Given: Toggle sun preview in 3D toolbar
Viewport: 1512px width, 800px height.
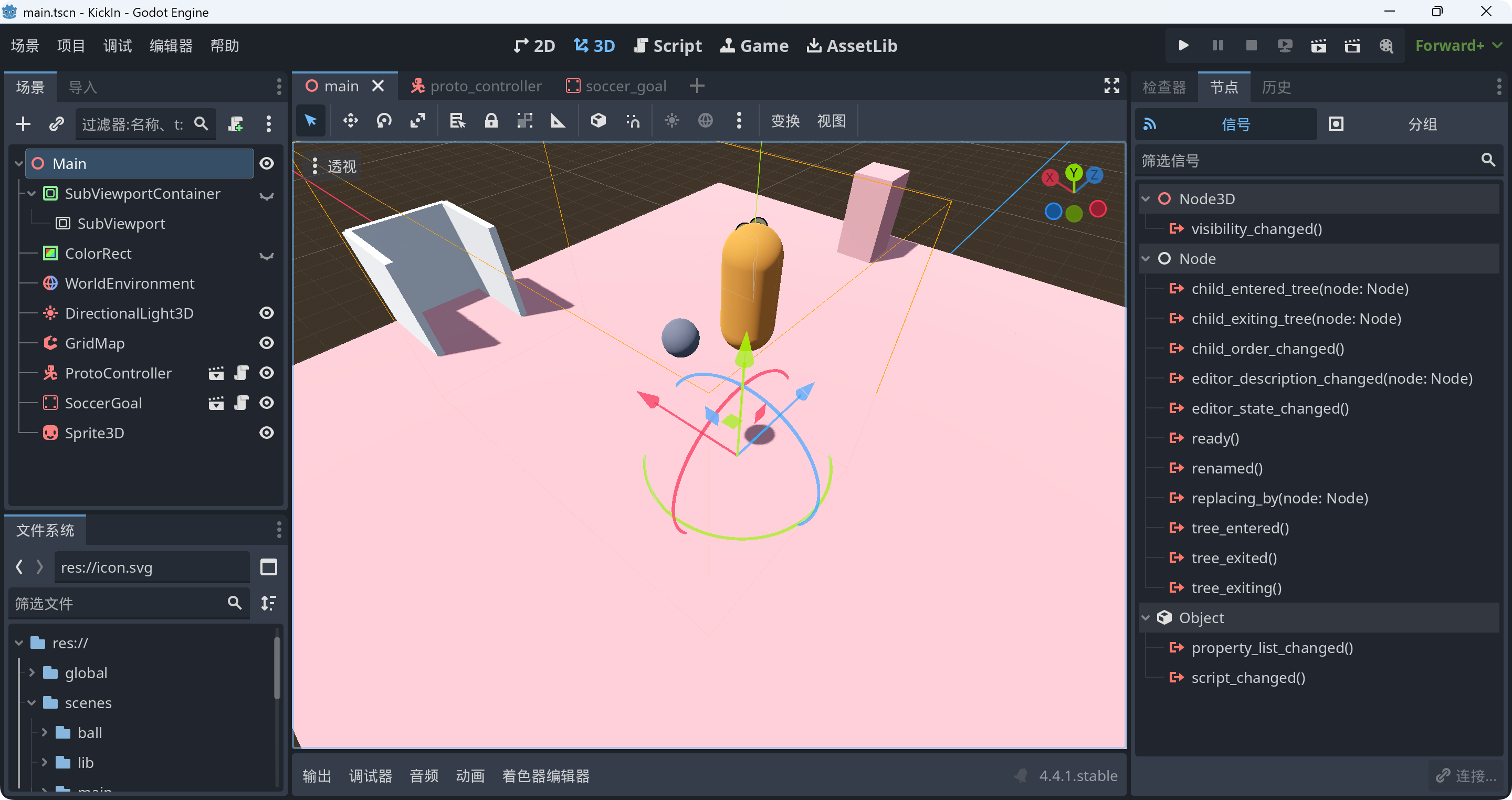Looking at the screenshot, I should (671, 121).
